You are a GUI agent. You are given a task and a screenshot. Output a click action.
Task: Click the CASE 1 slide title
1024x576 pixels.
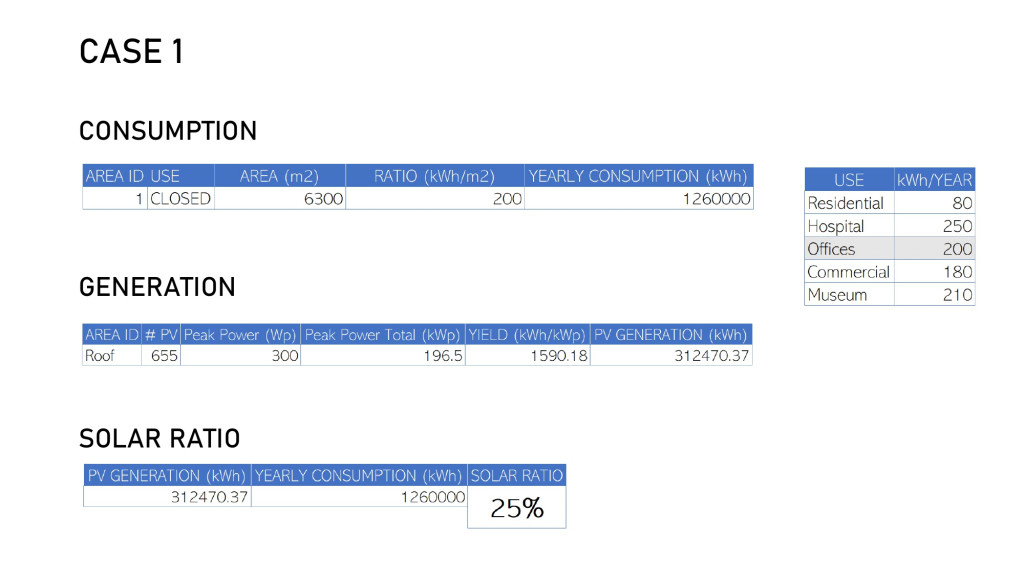click(131, 52)
